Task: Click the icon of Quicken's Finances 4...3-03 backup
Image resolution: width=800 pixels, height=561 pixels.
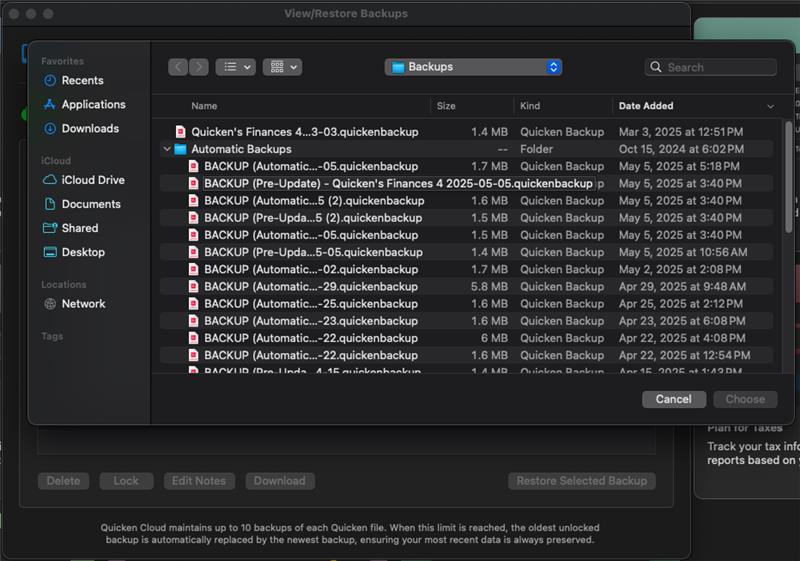Action: (x=180, y=132)
